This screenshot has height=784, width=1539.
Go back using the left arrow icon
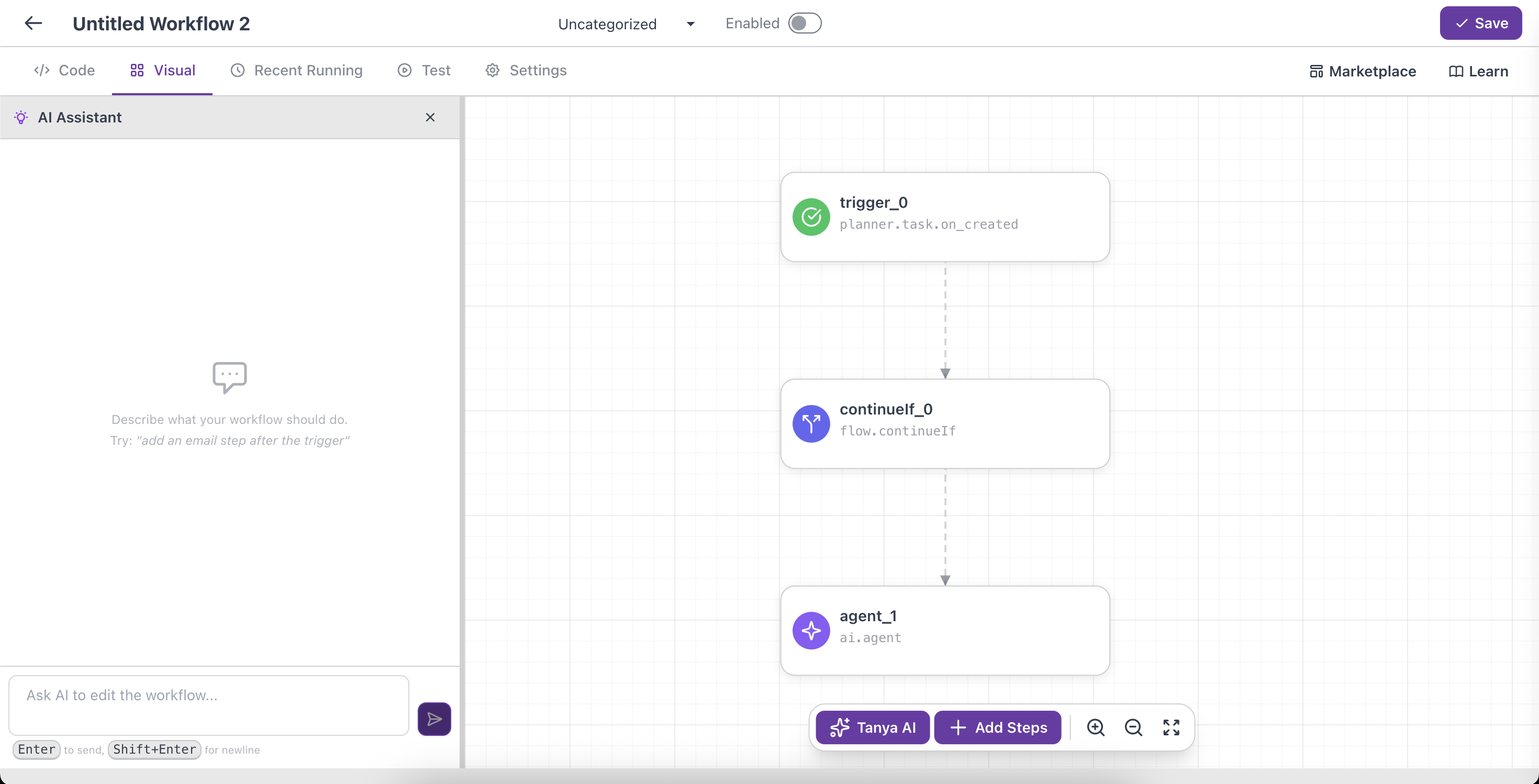coord(34,23)
